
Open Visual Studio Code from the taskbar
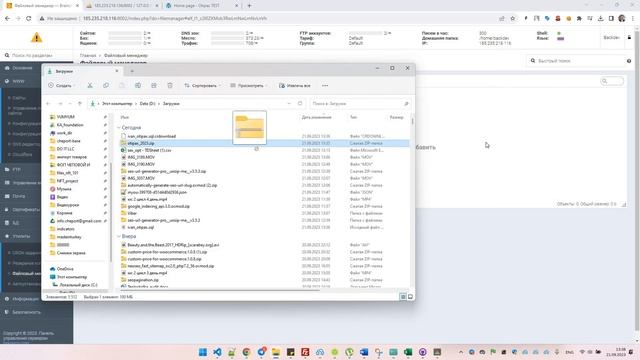coord(217,352)
